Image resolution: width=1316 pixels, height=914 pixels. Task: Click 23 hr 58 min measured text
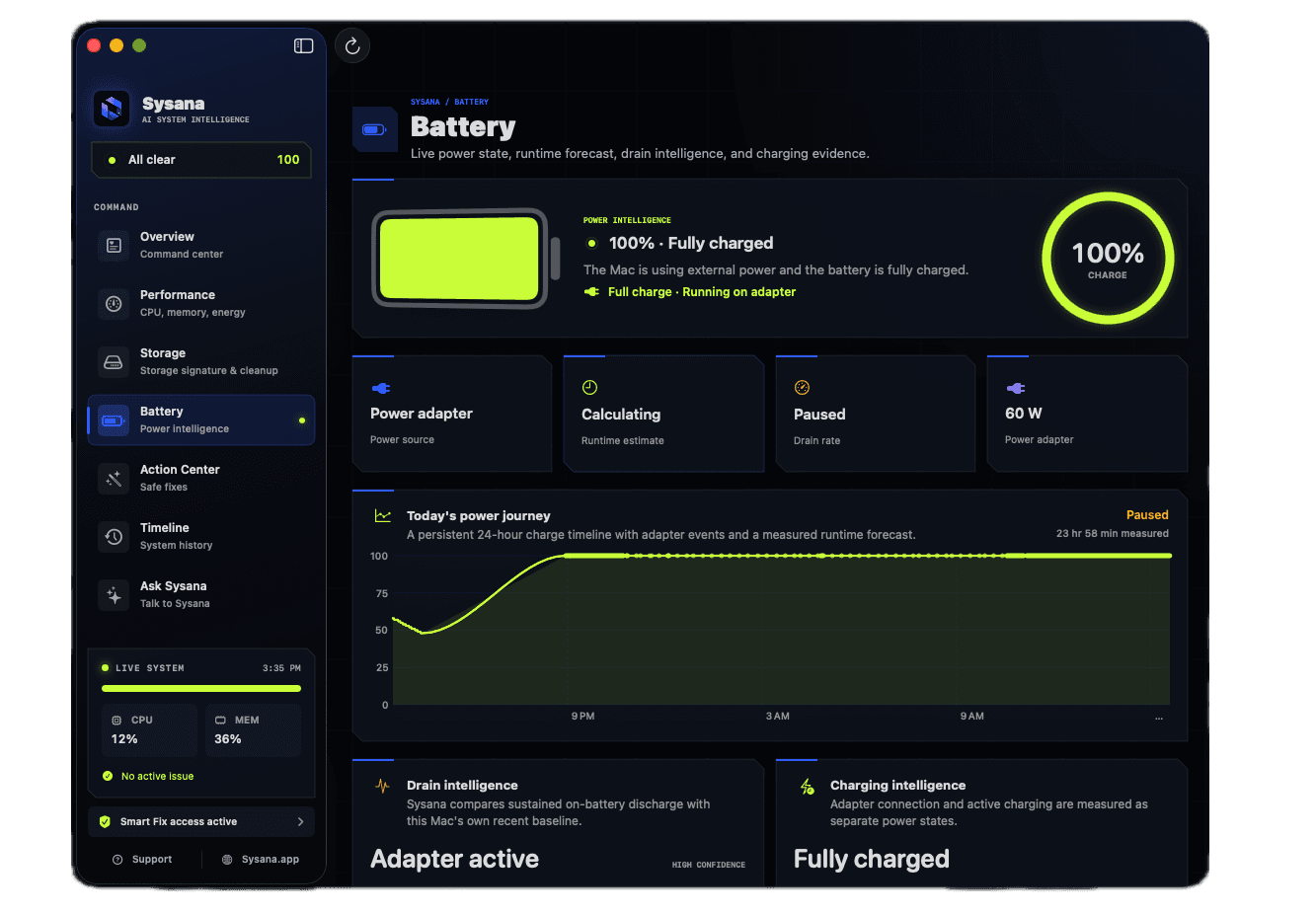[1113, 533]
